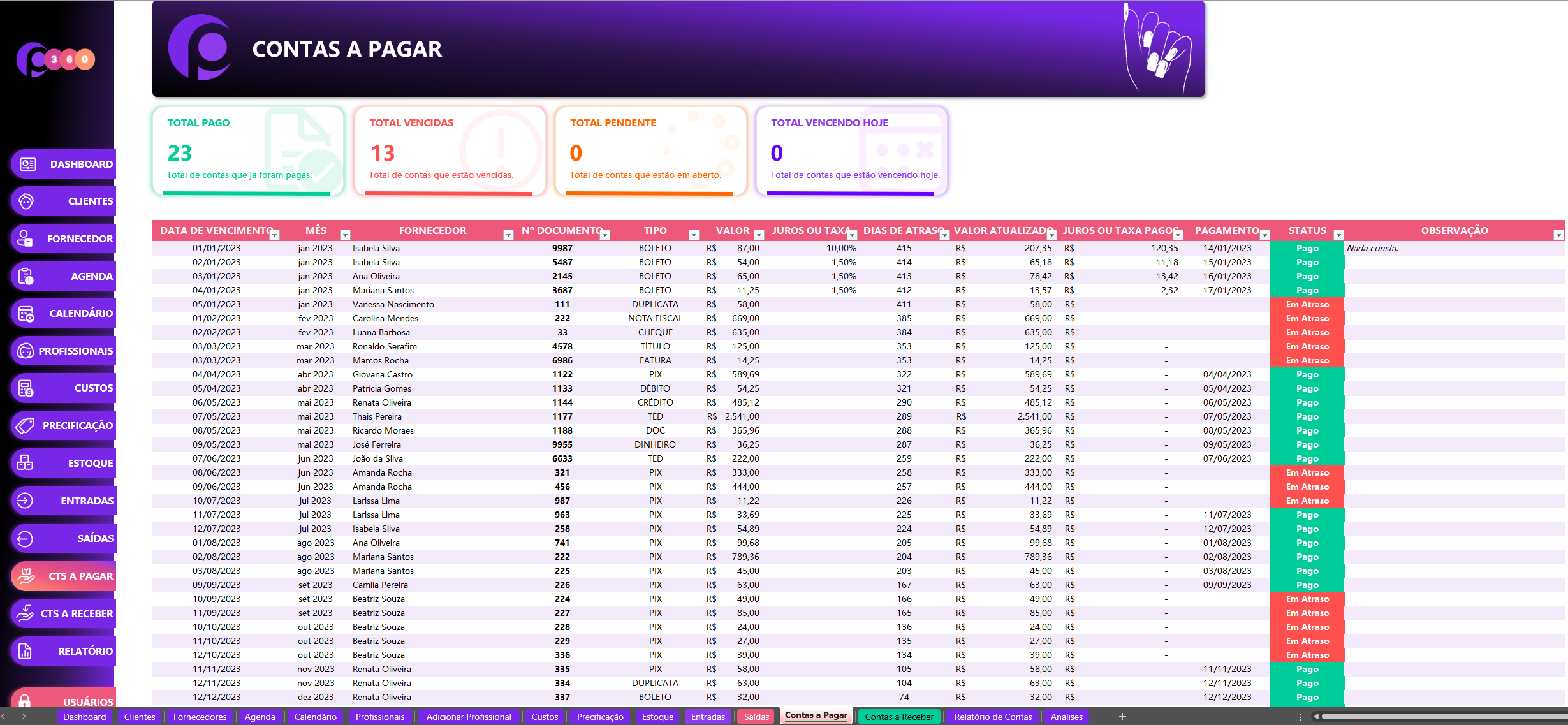
Task: Click the Estoque boxes icon
Action: 25,463
